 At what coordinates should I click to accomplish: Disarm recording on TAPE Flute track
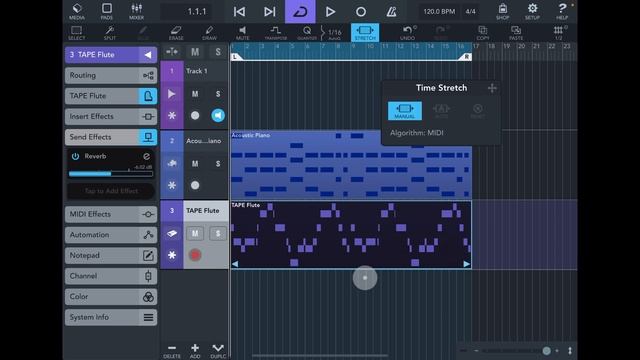195,255
